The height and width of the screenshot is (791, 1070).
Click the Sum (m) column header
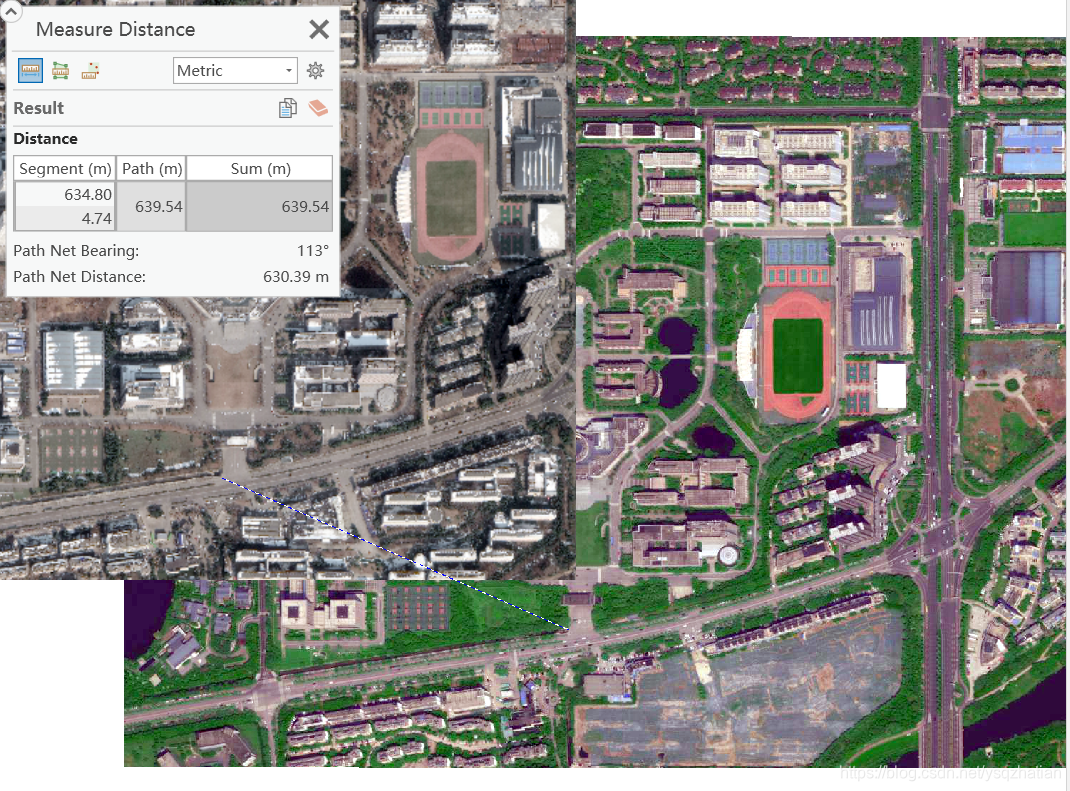click(x=260, y=169)
